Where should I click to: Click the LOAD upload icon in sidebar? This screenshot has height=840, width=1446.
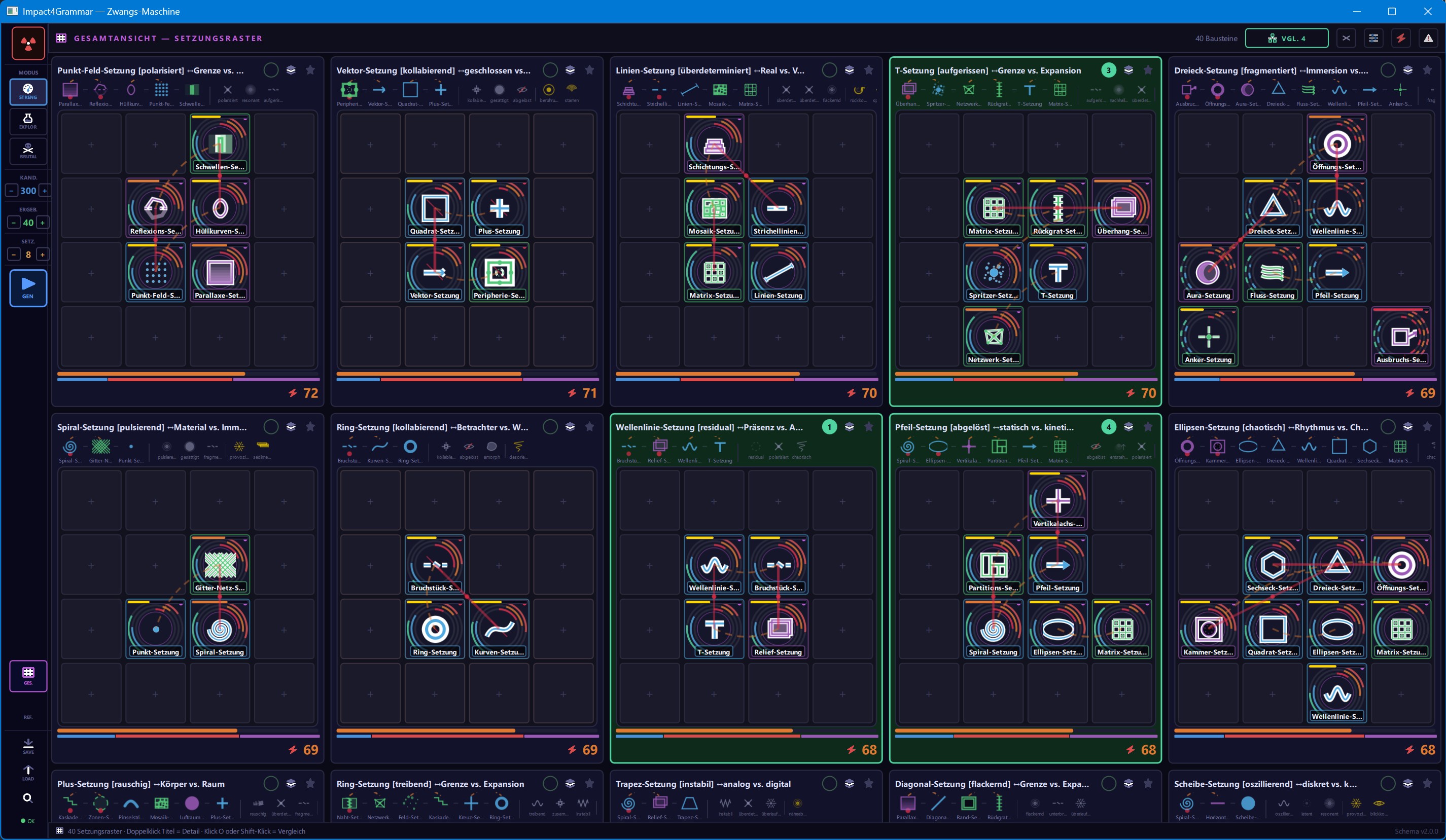point(28,773)
